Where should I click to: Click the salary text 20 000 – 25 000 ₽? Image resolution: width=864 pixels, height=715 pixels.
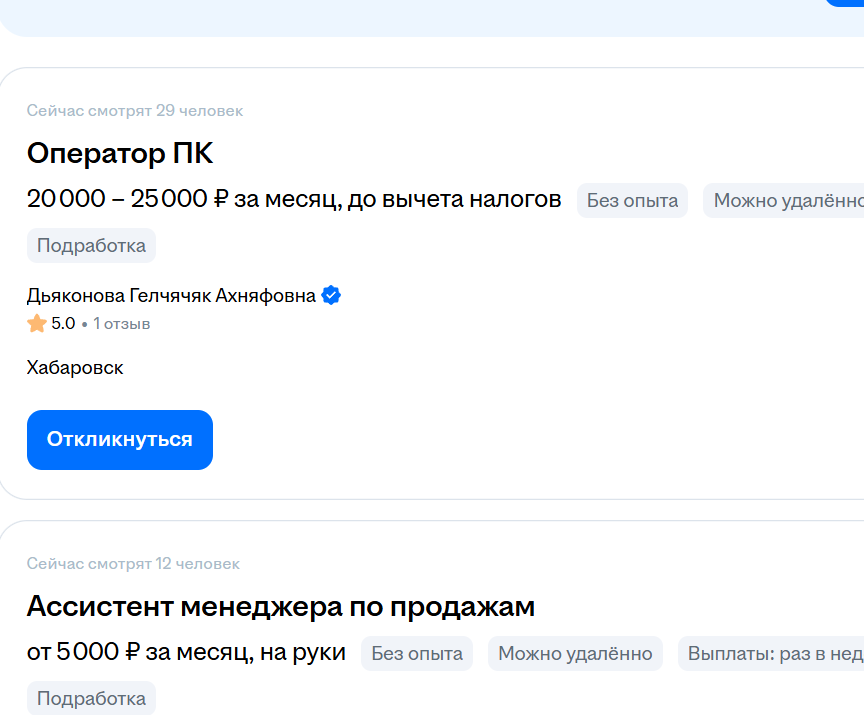coord(127,199)
